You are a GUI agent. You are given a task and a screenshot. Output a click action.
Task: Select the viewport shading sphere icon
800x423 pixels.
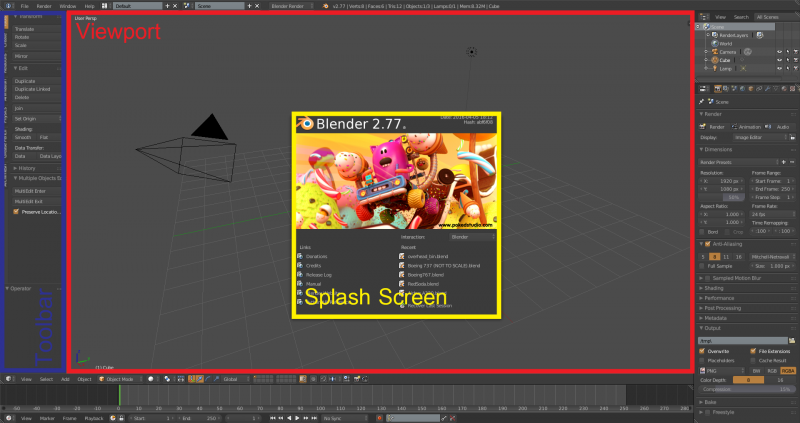tap(151, 379)
